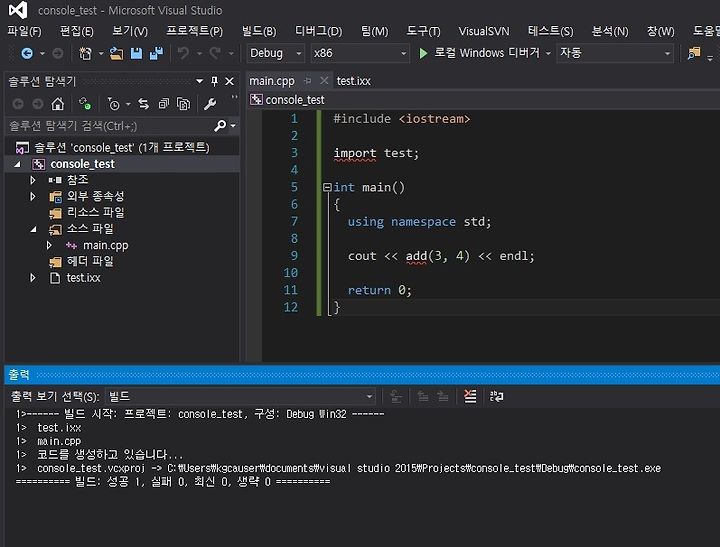The height and width of the screenshot is (547, 720).
Task: Click the Open File folder icon
Action: click(x=117, y=53)
